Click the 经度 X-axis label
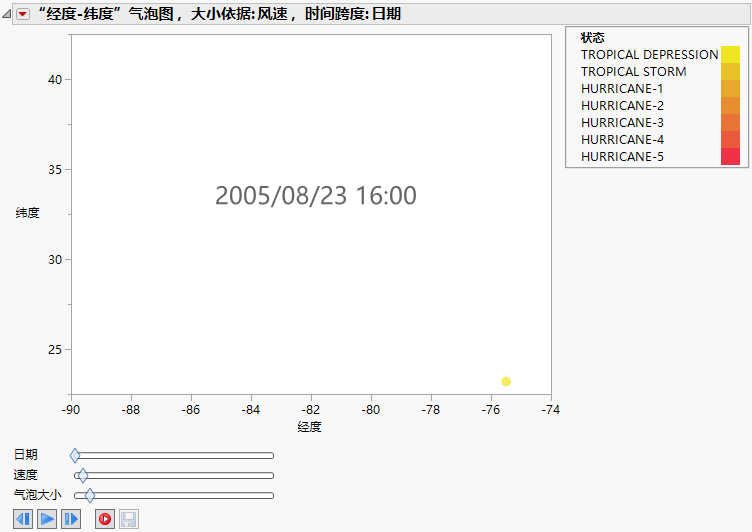The image size is (752, 532). [x=309, y=426]
